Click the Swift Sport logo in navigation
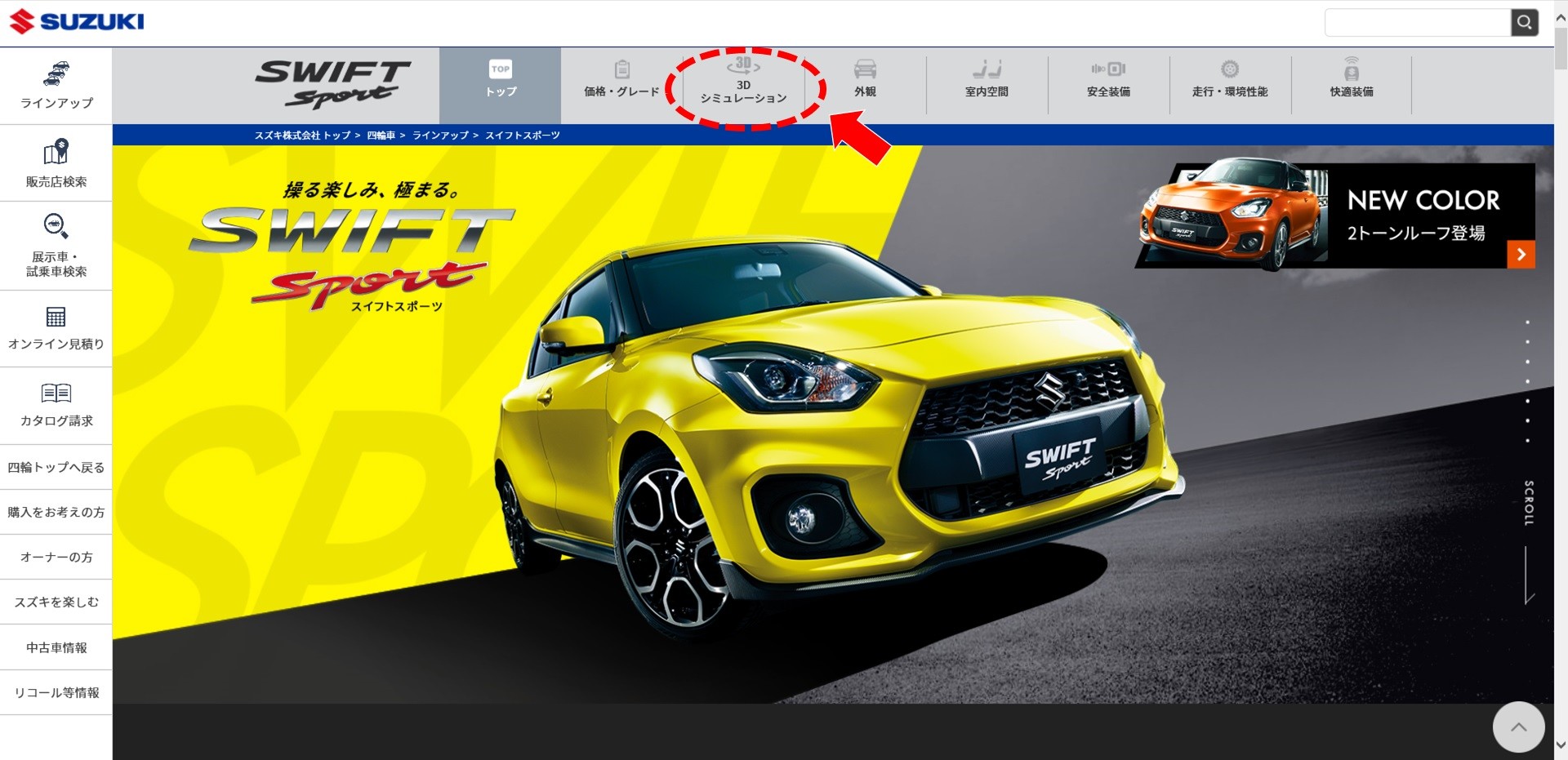The width and height of the screenshot is (1568, 760). pyautogui.click(x=332, y=84)
